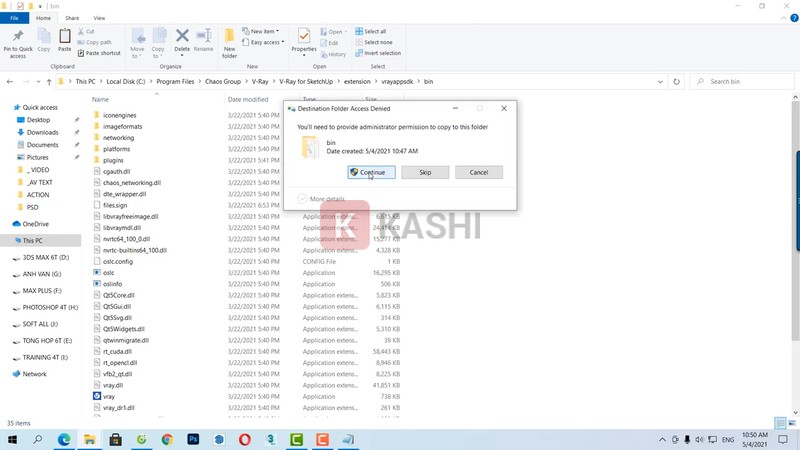Open the Easy access dropdown
The width and height of the screenshot is (800, 450).
click(x=266, y=42)
